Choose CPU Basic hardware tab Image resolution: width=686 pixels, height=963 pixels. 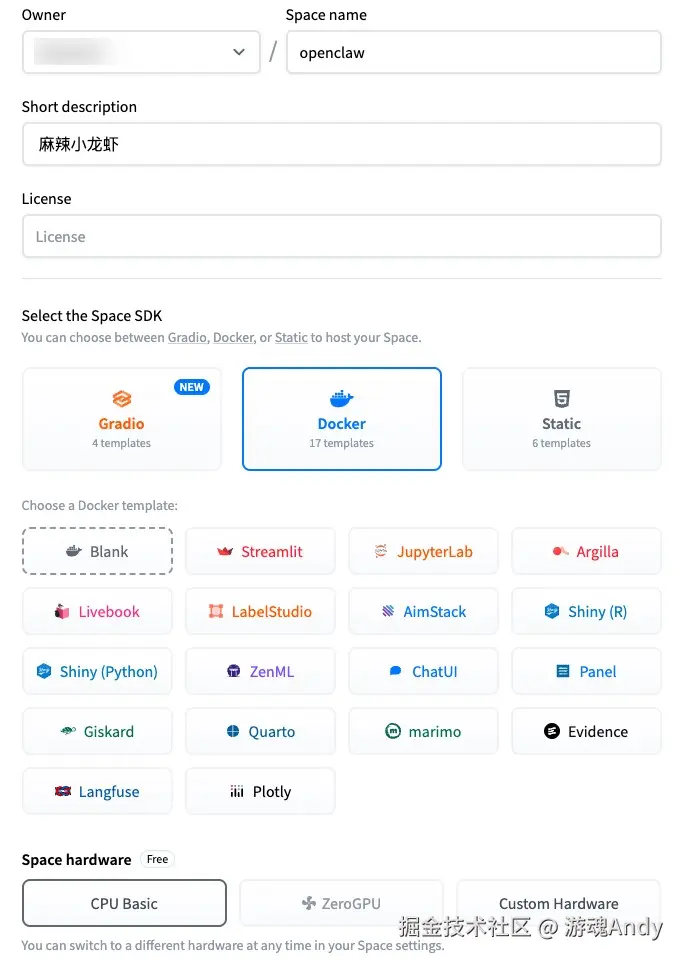[124, 903]
